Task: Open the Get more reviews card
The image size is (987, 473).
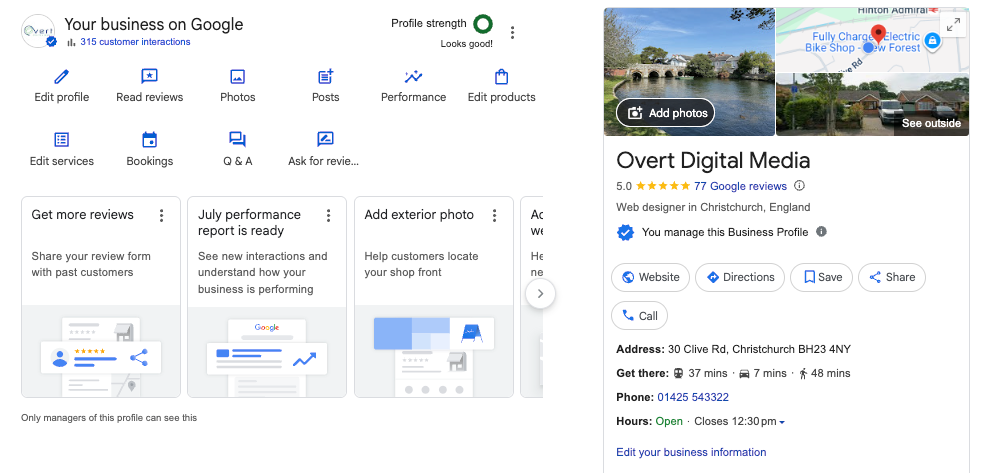Action: coord(101,297)
